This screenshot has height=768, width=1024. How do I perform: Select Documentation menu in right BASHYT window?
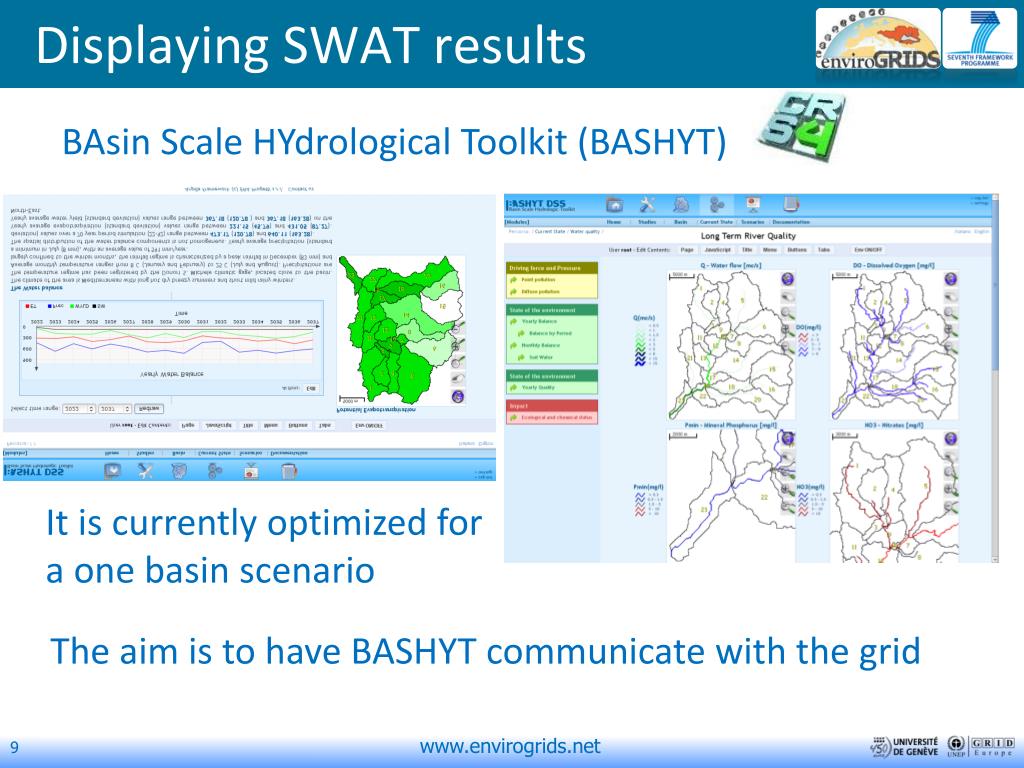[791, 222]
